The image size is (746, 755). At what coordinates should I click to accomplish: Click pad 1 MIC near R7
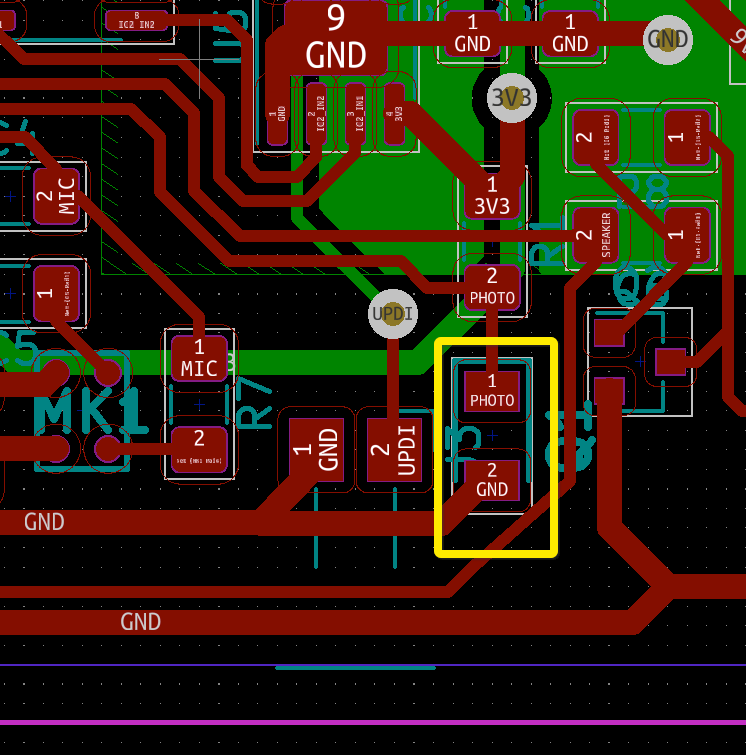pos(199,358)
